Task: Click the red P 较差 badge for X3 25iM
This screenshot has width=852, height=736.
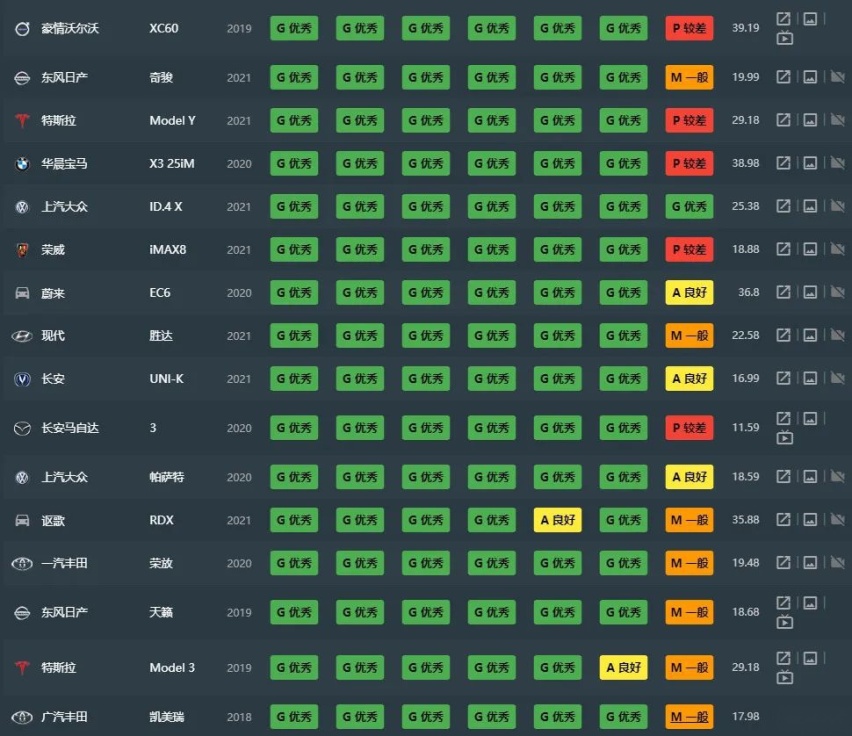Action: point(689,163)
